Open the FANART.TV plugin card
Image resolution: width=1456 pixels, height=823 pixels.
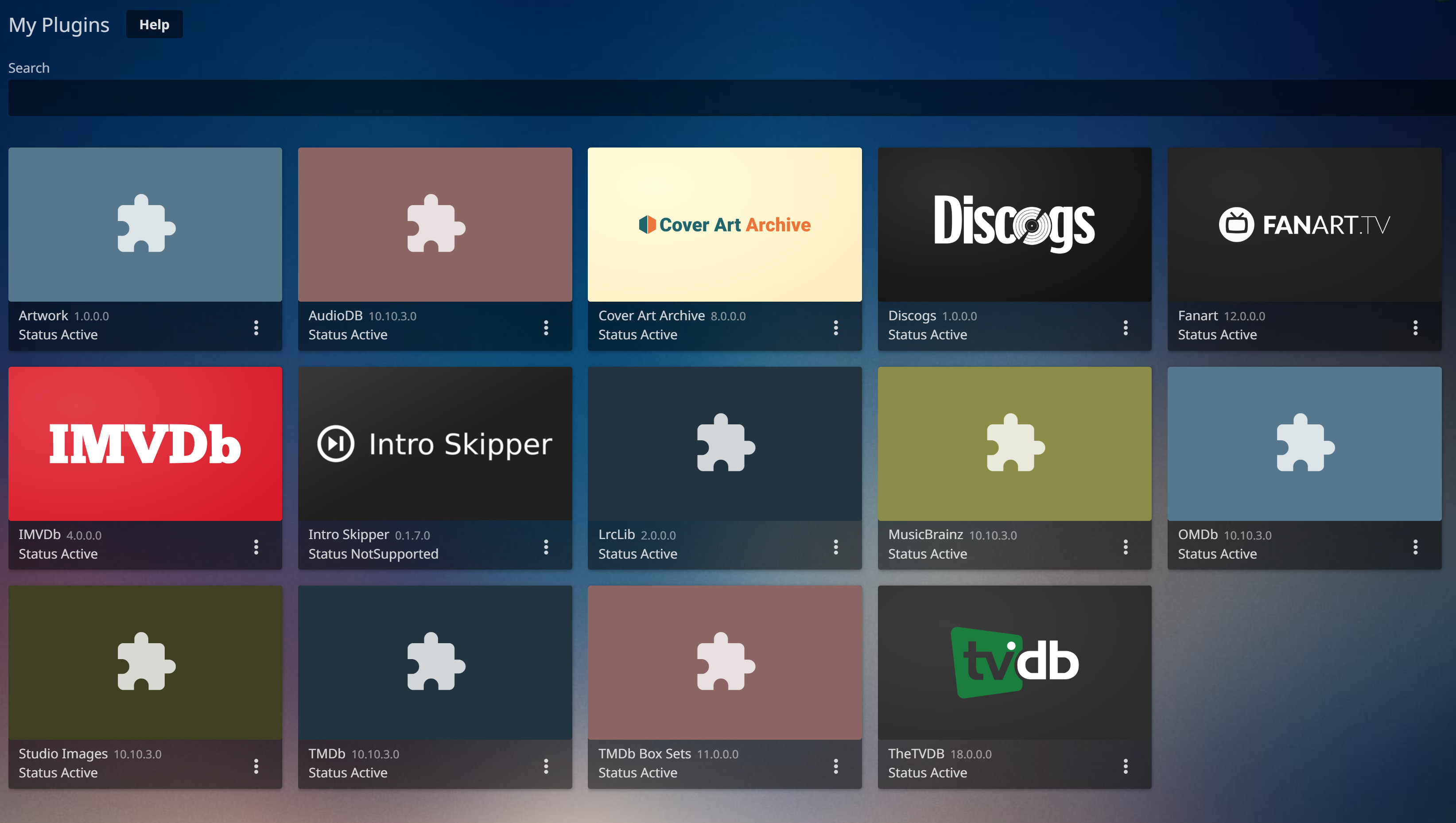[1304, 225]
